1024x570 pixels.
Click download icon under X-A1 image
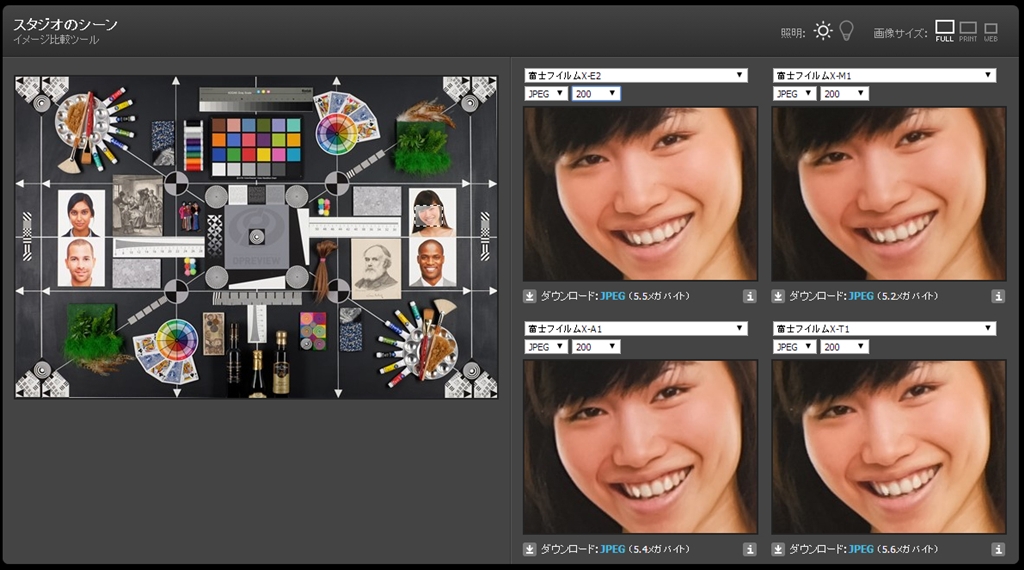530,550
